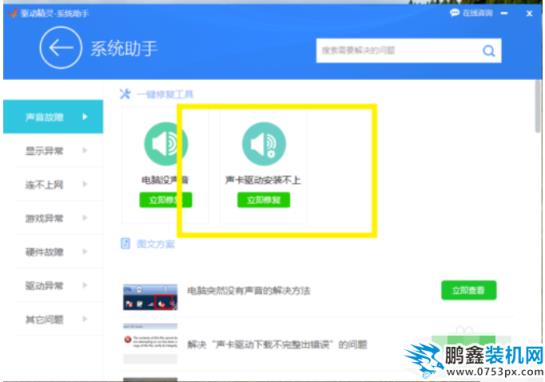The width and height of the screenshot is (545, 382).
Task: Open article 电脑突然没有声音的解决方法
Action: (x=249, y=290)
